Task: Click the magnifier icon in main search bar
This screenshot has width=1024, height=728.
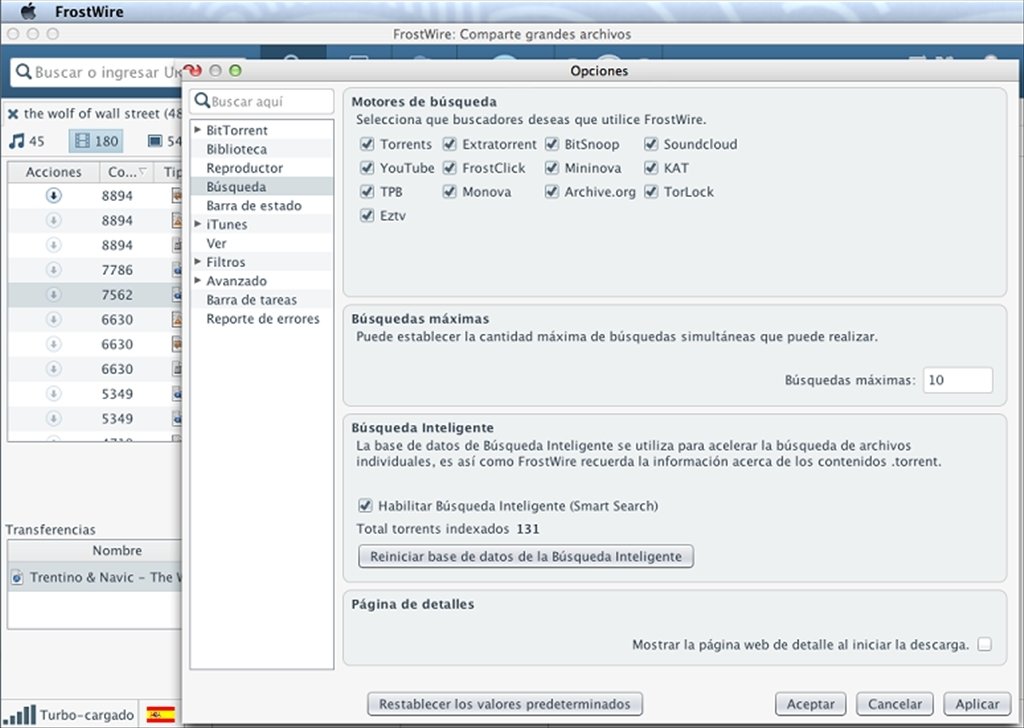Action: click(x=24, y=71)
